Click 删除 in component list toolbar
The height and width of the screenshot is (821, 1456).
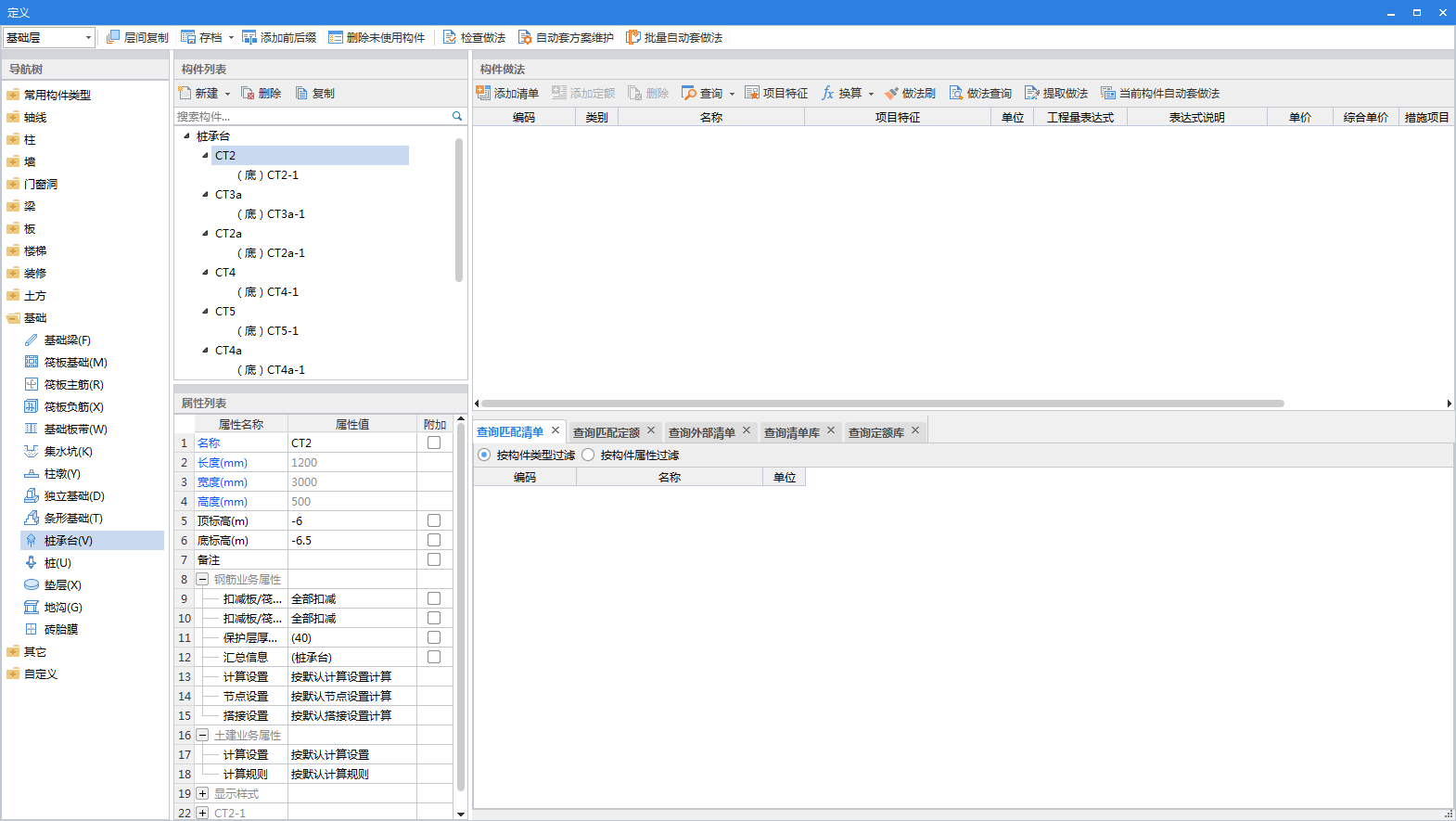pos(261,93)
